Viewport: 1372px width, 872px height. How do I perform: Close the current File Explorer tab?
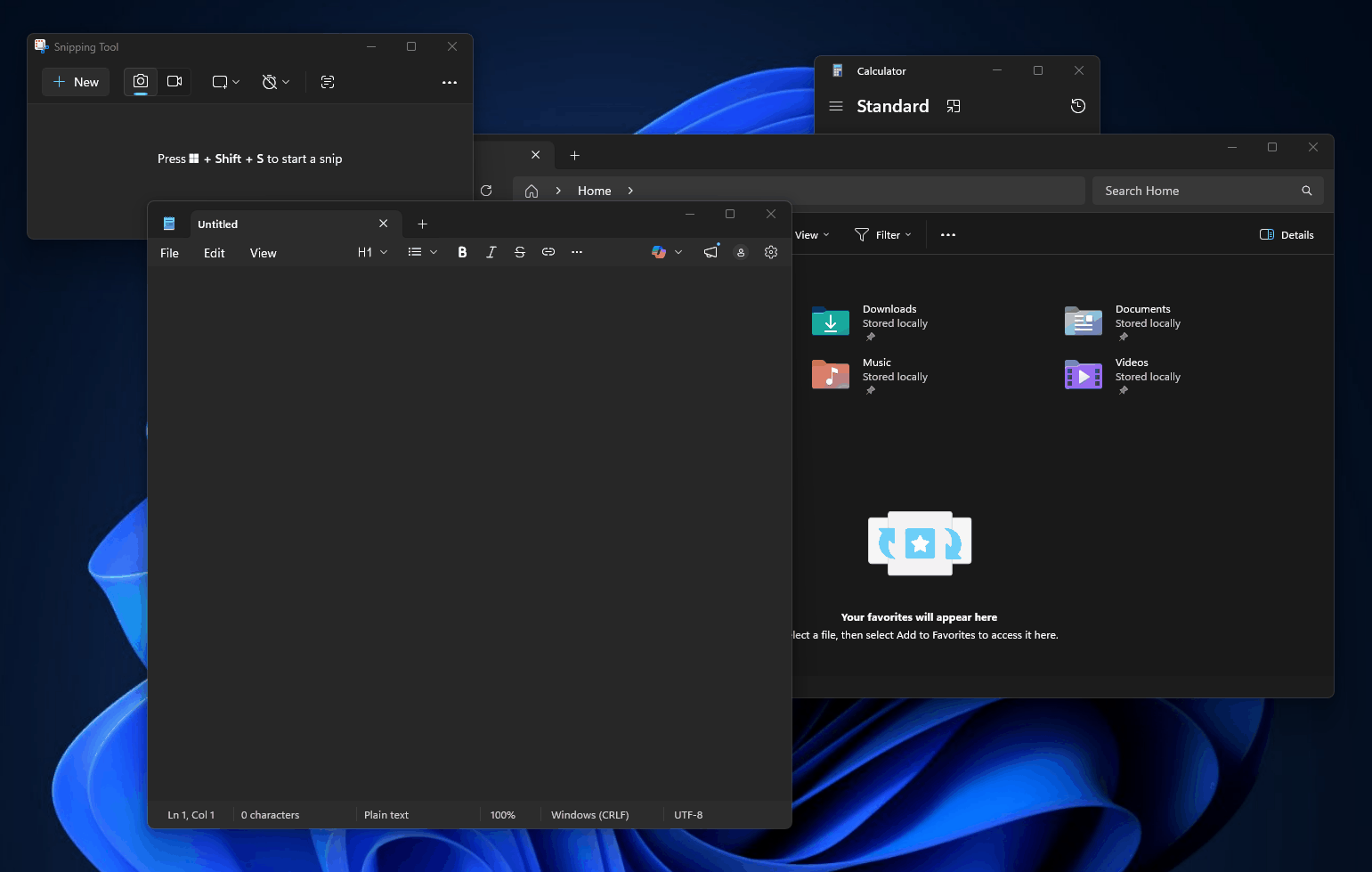click(x=536, y=155)
